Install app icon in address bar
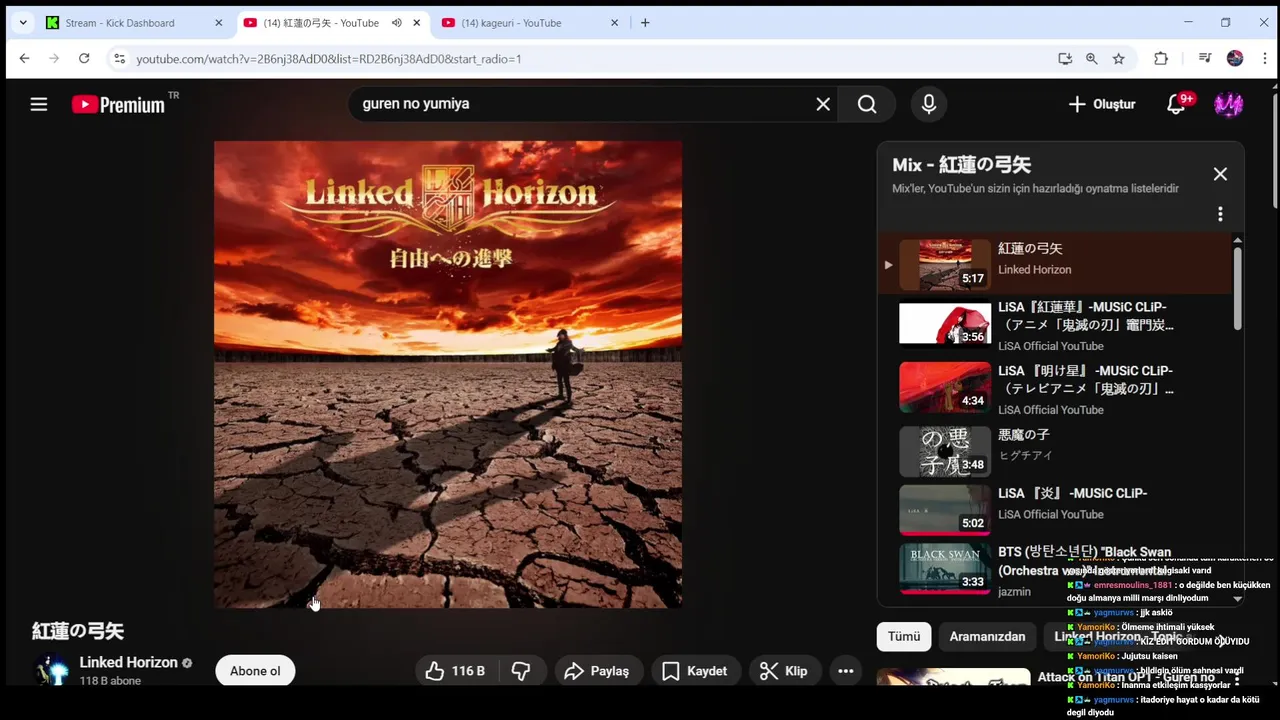Screen dimensions: 1280x720 tap(1065, 59)
